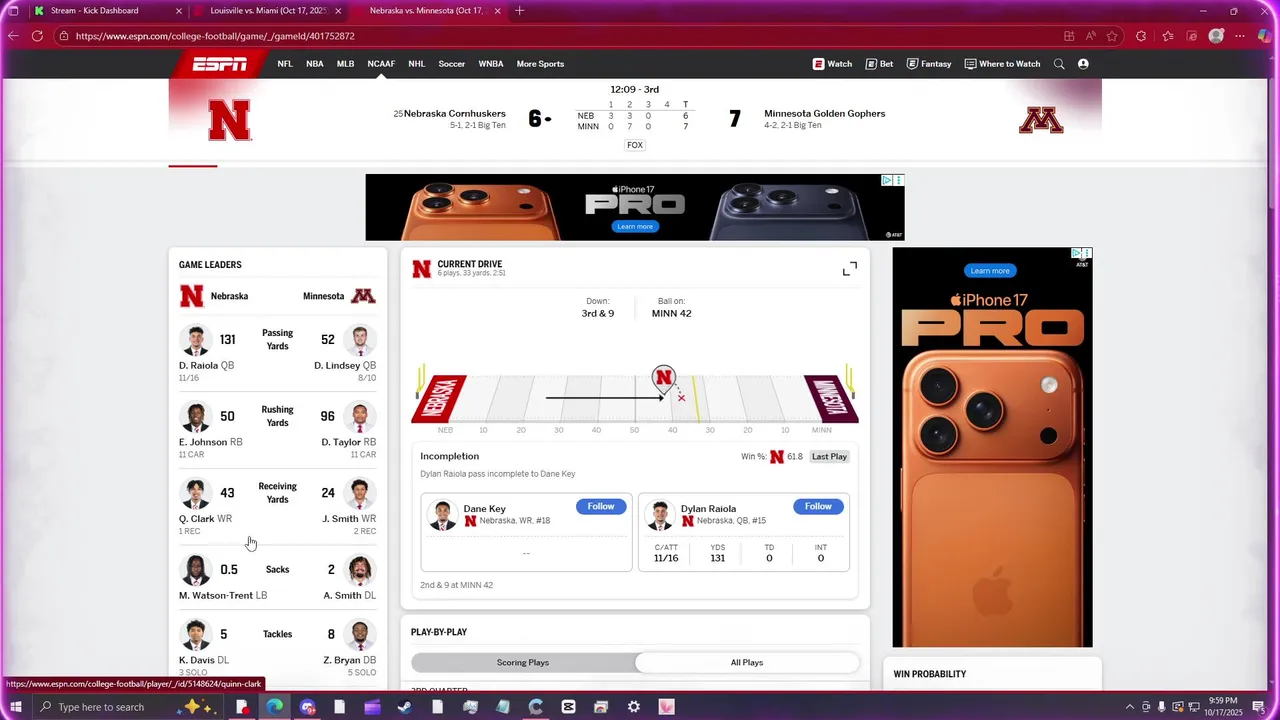Open ESPN user profile icon

(x=1083, y=64)
